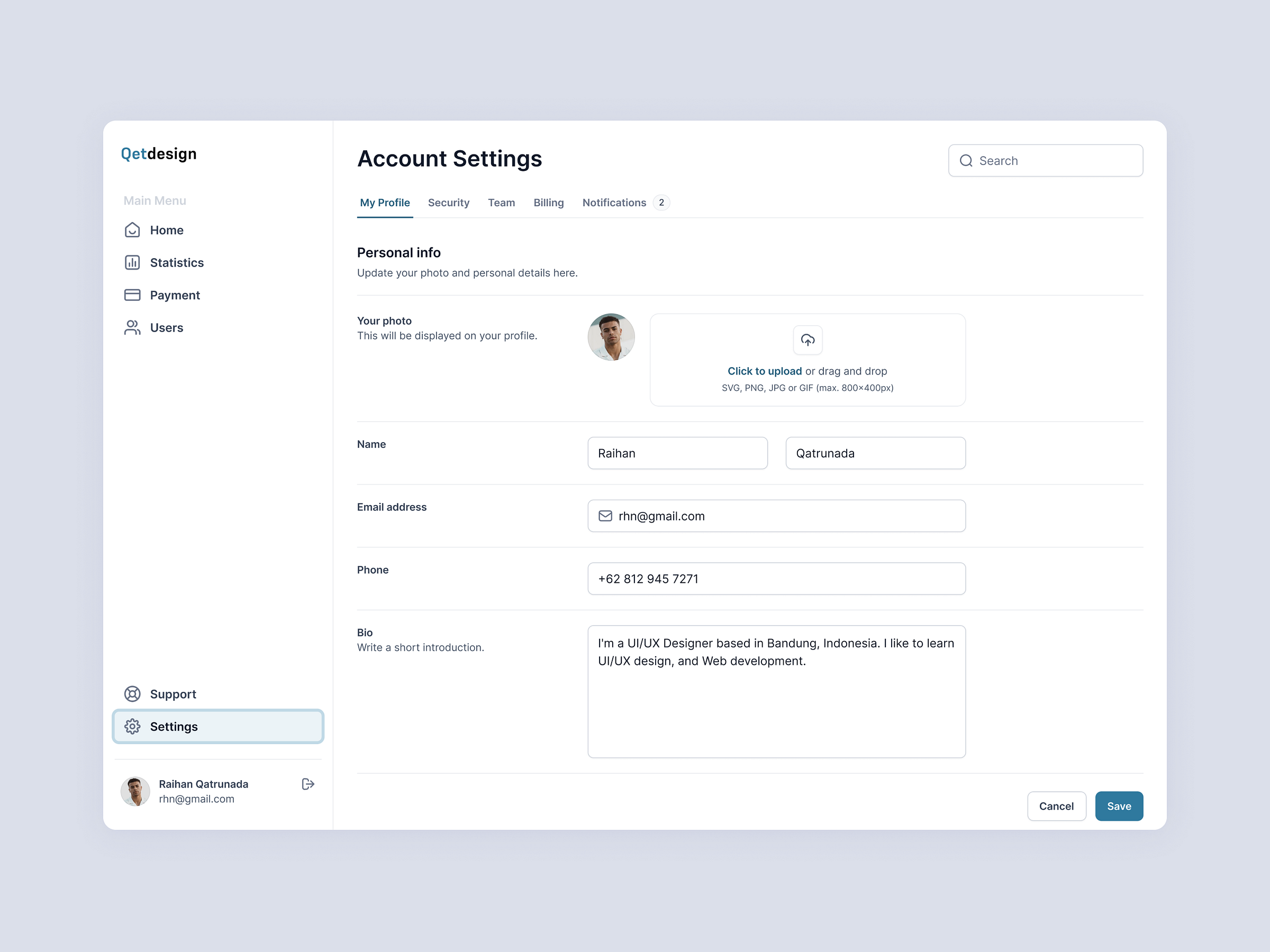Click the Qetdesign logo
The height and width of the screenshot is (952, 1270).
[x=158, y=154]
